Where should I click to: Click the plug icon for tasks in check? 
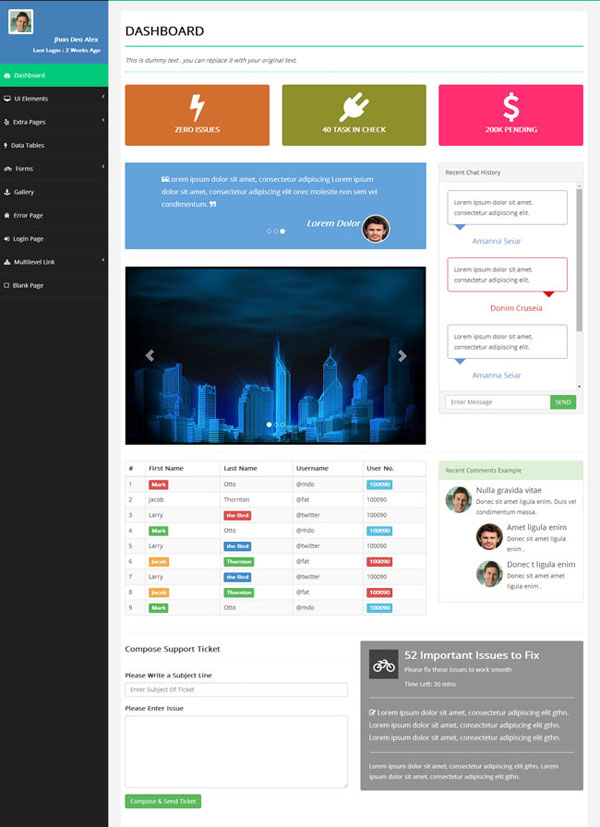click(x=353, y=107)
